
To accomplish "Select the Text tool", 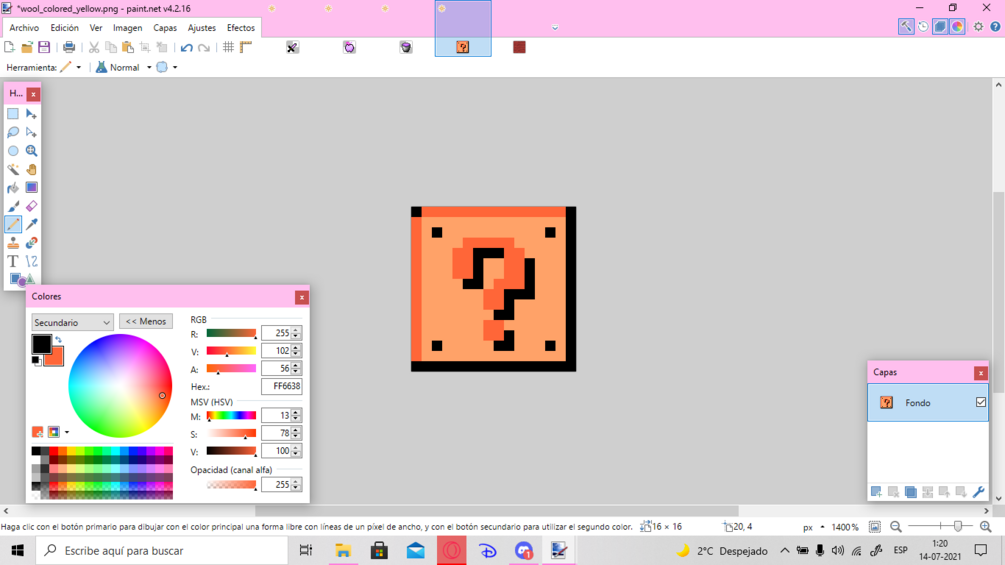I will tap(13, 261).
